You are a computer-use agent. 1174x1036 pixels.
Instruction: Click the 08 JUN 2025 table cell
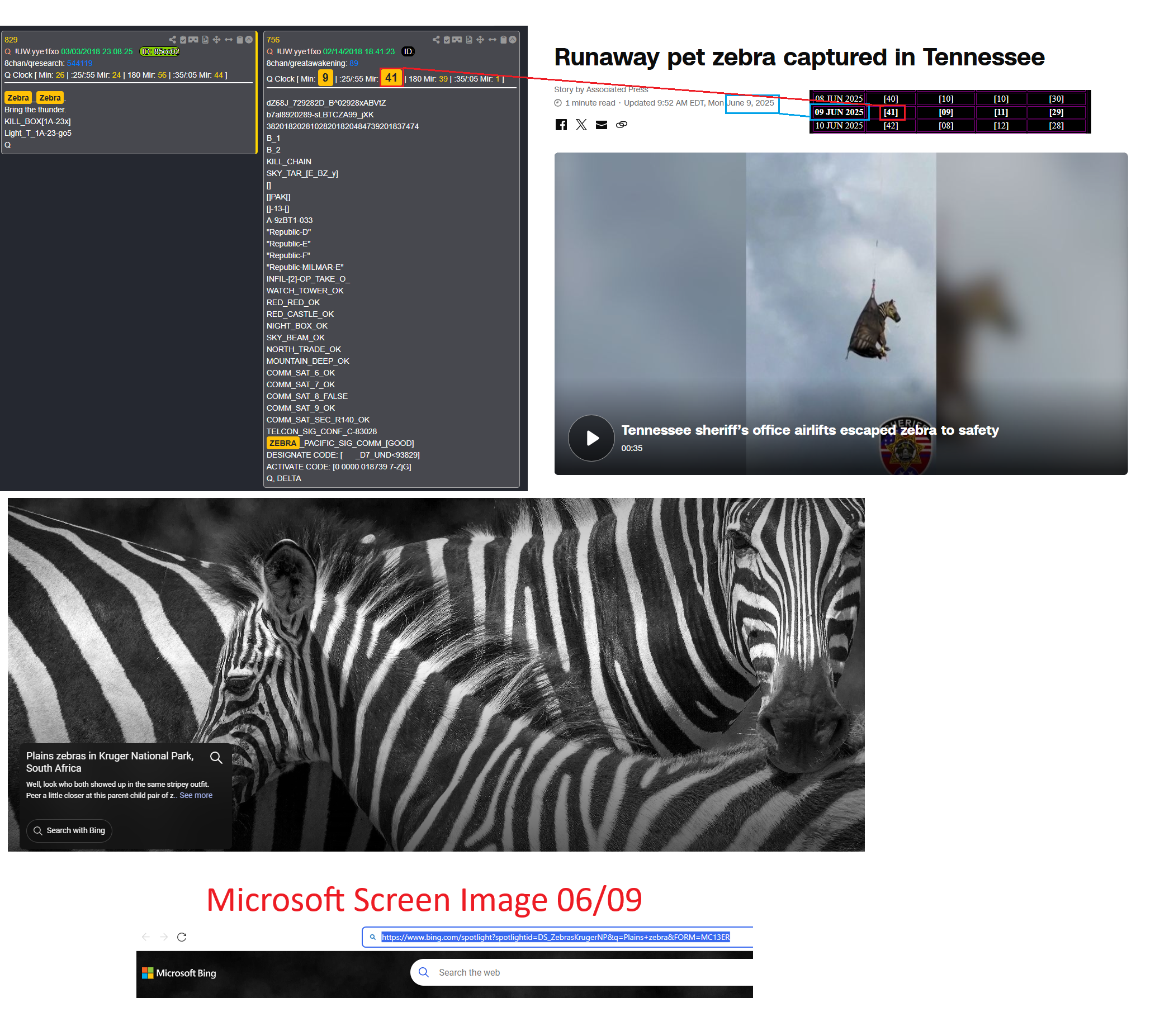tap(839, 99)
